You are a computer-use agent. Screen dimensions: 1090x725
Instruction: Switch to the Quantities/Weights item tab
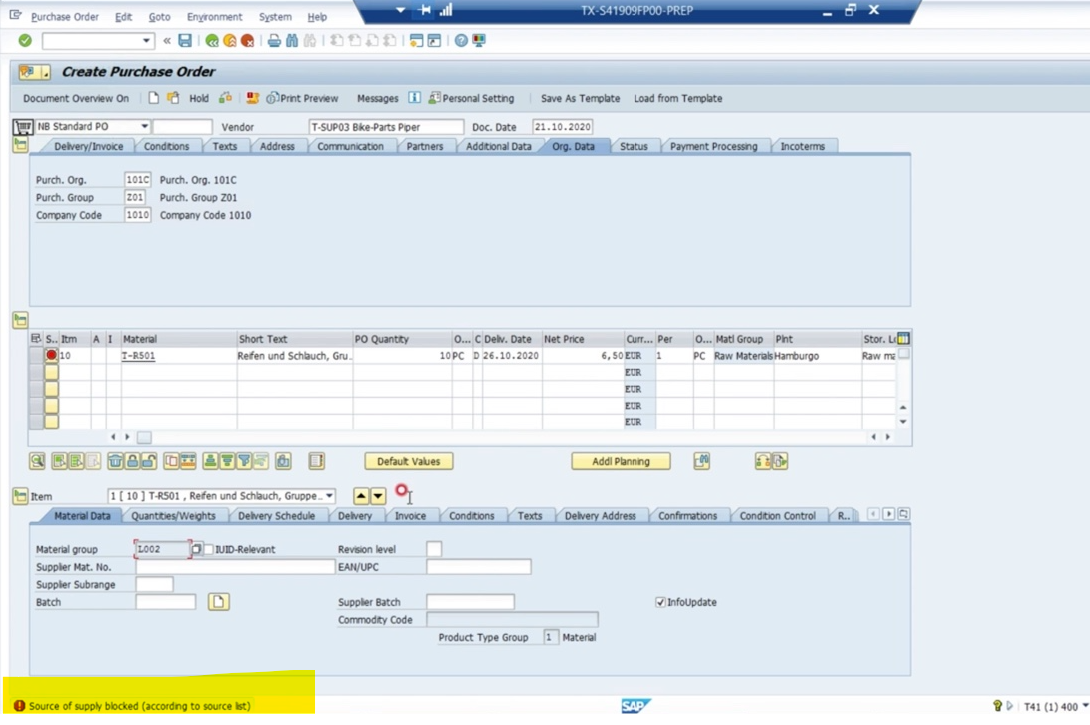point(173,516)
